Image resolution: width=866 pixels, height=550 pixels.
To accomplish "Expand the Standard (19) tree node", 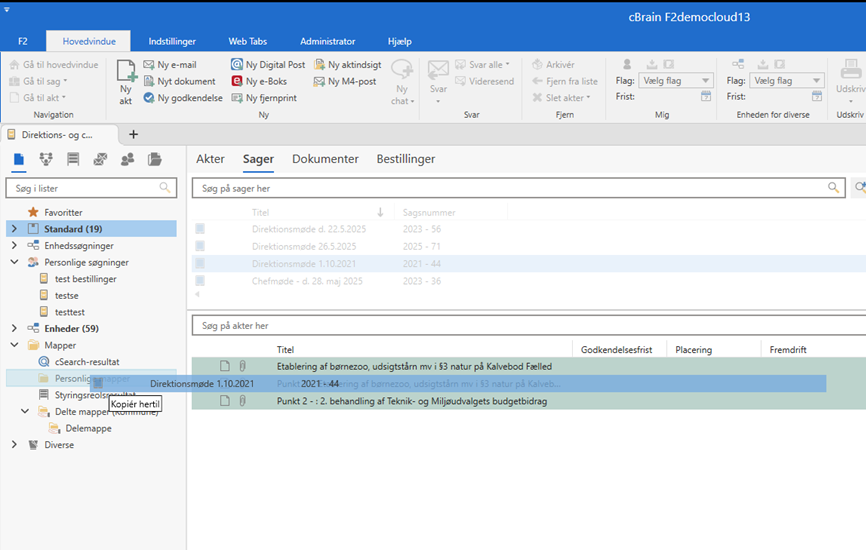I will pos(14,229).
